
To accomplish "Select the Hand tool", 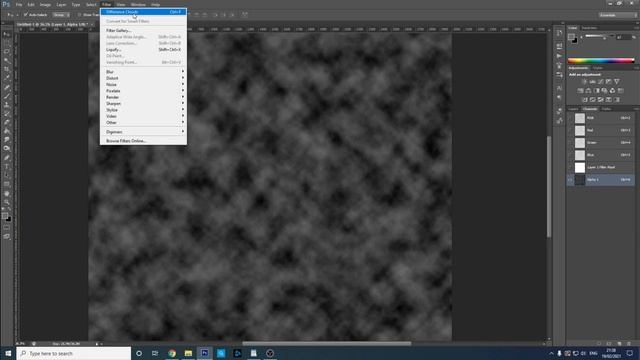I will 7,193.
